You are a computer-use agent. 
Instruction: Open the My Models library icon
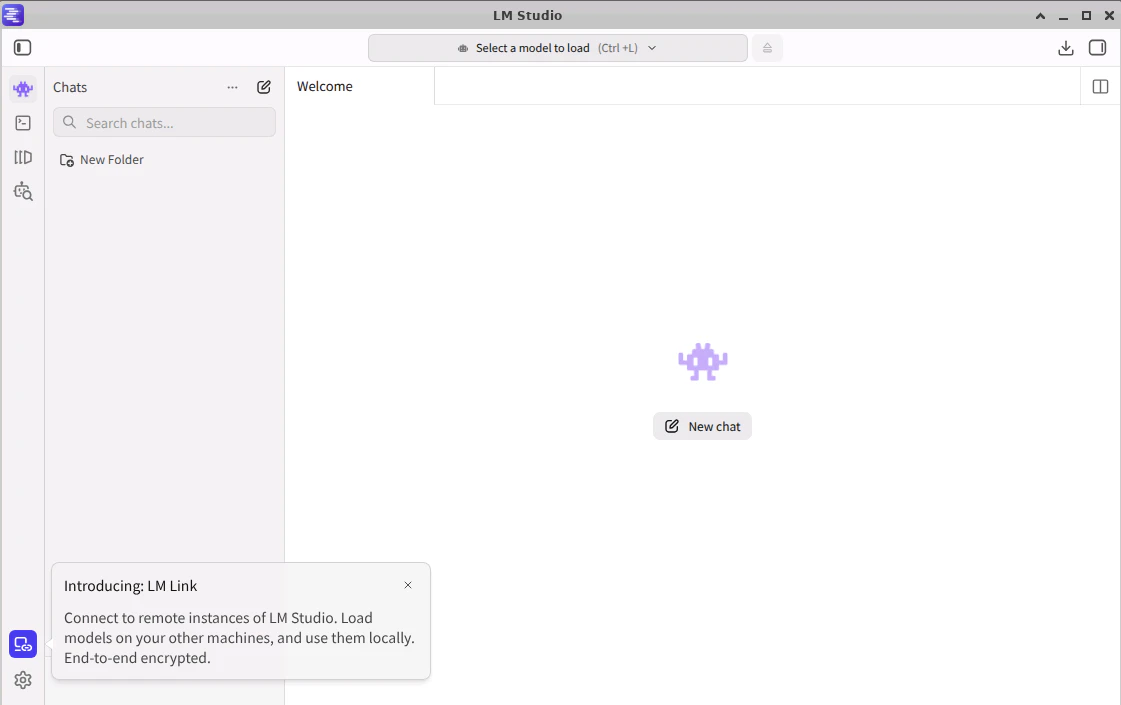point(23,157)
